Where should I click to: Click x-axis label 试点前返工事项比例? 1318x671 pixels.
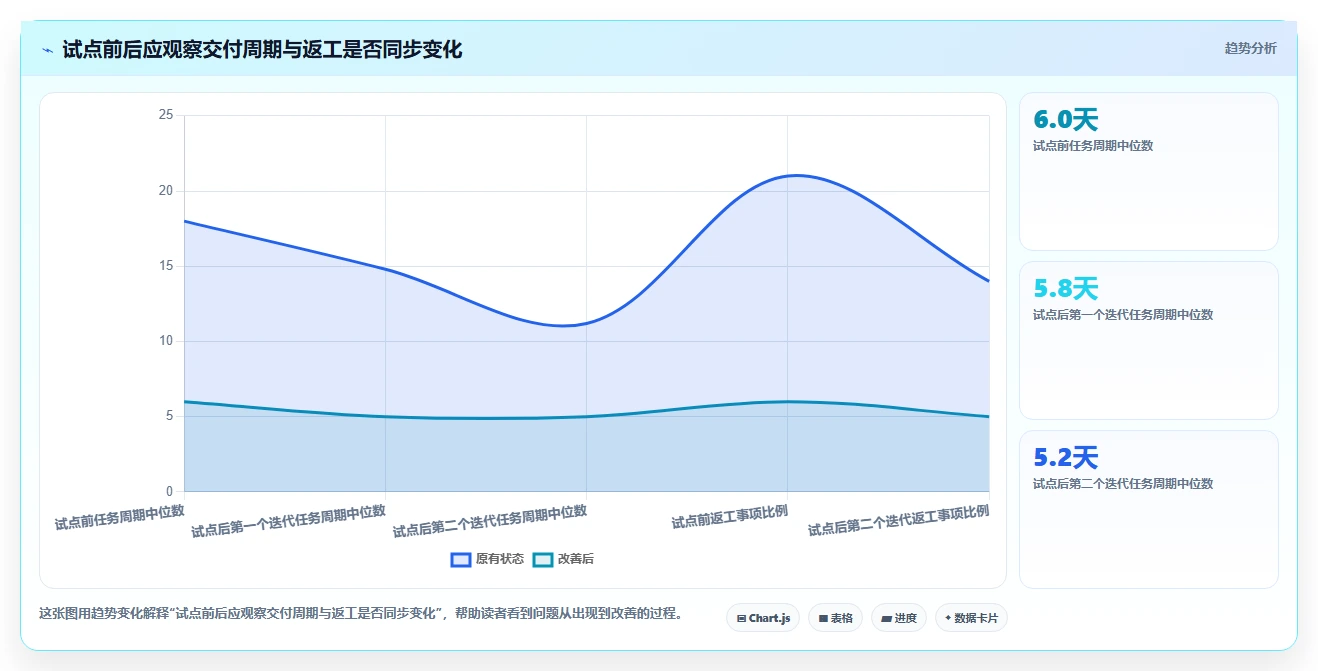tap(729, 517)
